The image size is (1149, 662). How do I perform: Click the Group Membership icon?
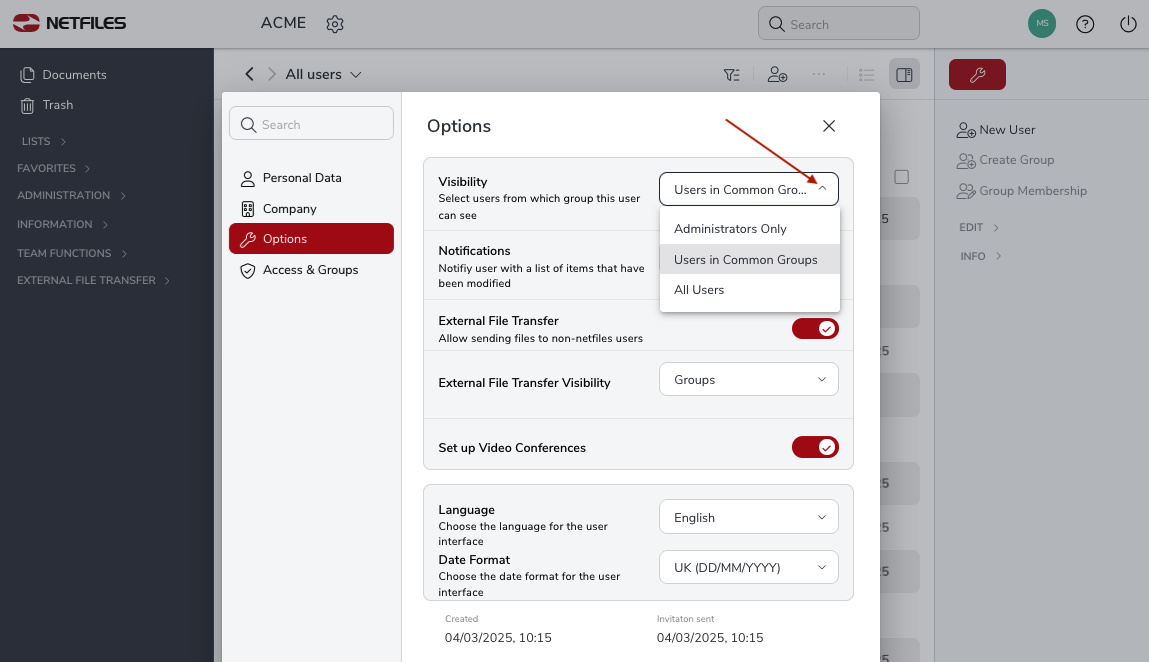[966, 191]
